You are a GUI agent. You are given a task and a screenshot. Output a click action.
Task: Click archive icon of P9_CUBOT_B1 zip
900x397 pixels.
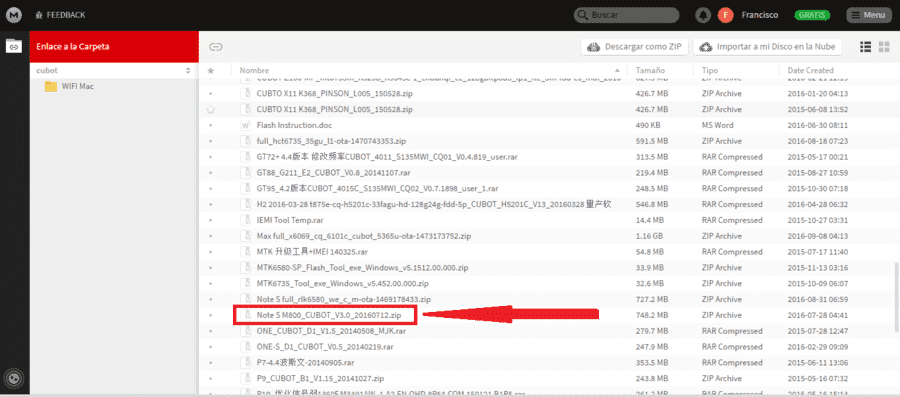[246, 379]
